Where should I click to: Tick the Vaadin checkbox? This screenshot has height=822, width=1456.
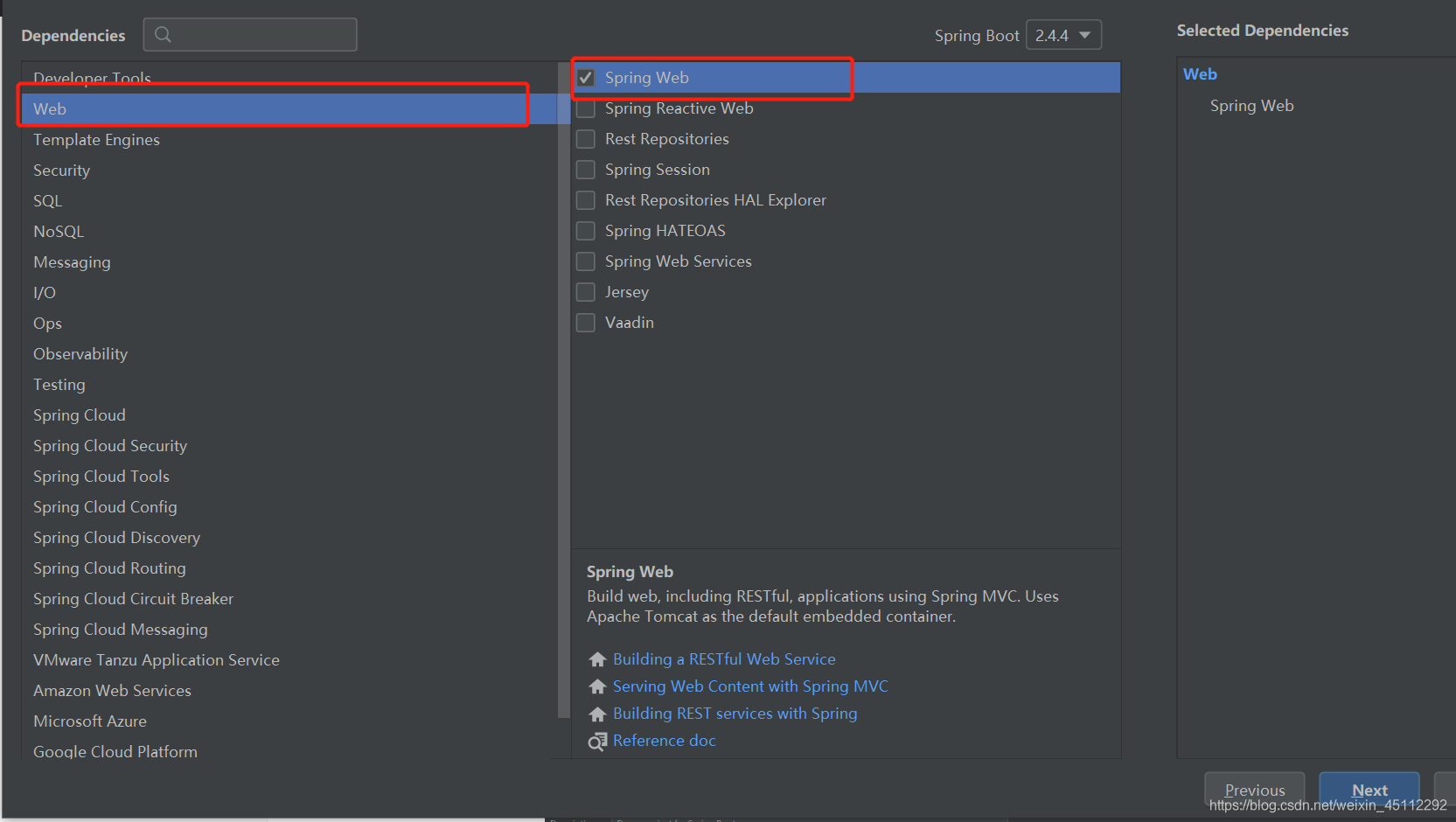[586, 323]
